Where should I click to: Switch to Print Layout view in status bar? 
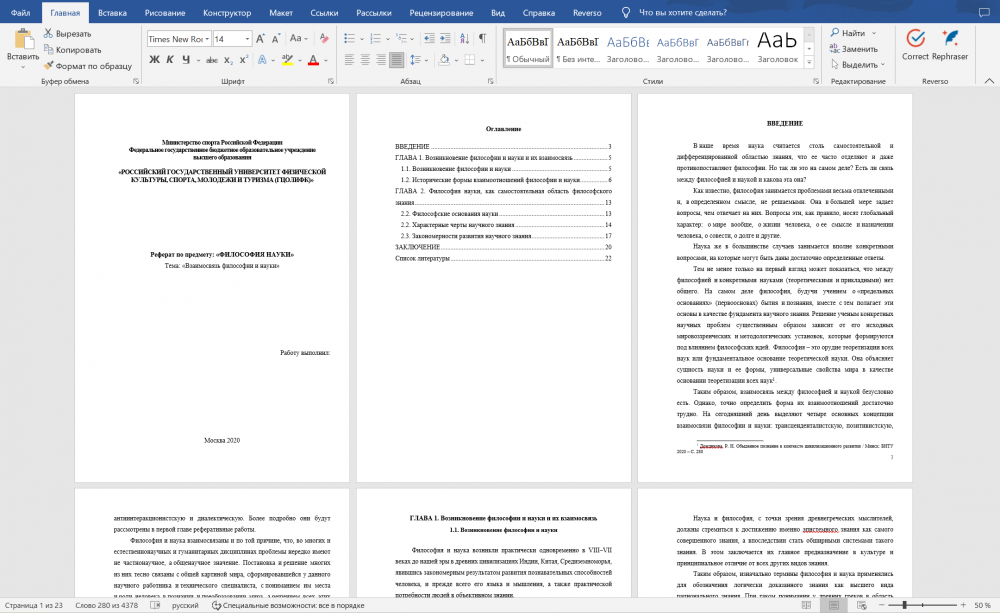(834, 605)
